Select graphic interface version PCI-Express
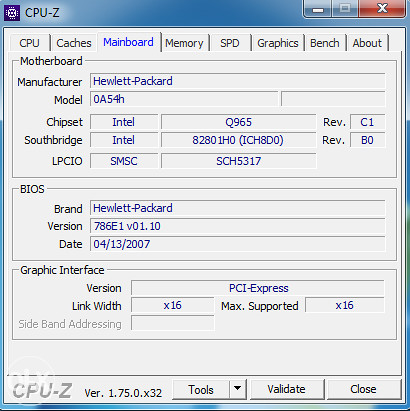The height and width of the screenshot is (411, 410). point(258,288)
